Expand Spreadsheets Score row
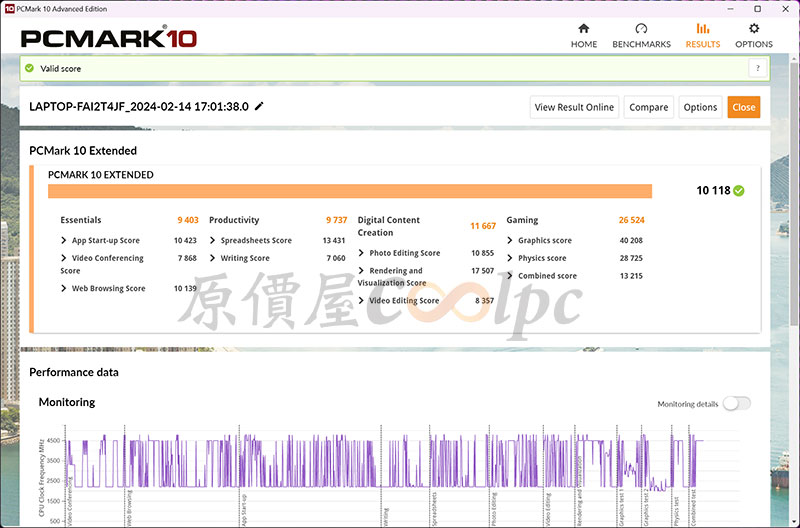Screen dimensions: 800x528 click(x=213, y=240)
